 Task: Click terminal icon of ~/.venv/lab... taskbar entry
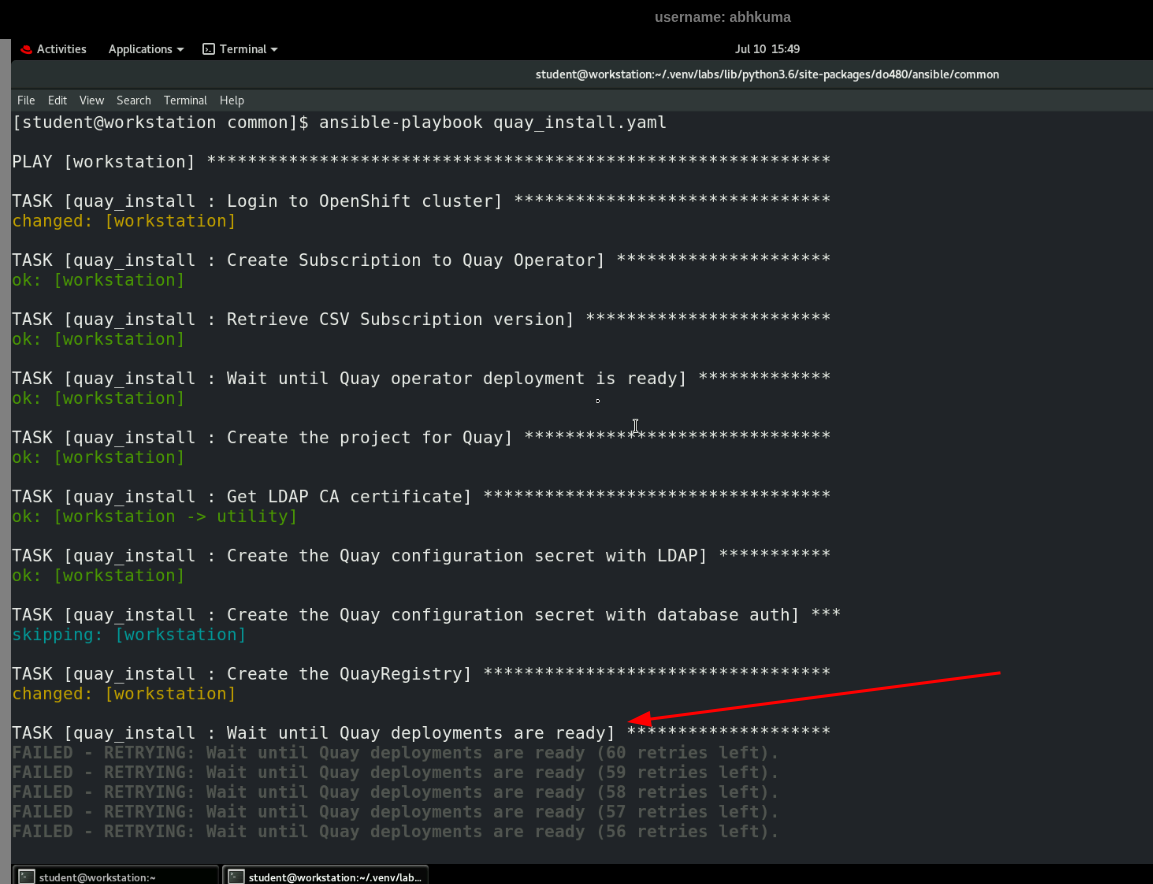pyautogui.click(x=236, y=877)
